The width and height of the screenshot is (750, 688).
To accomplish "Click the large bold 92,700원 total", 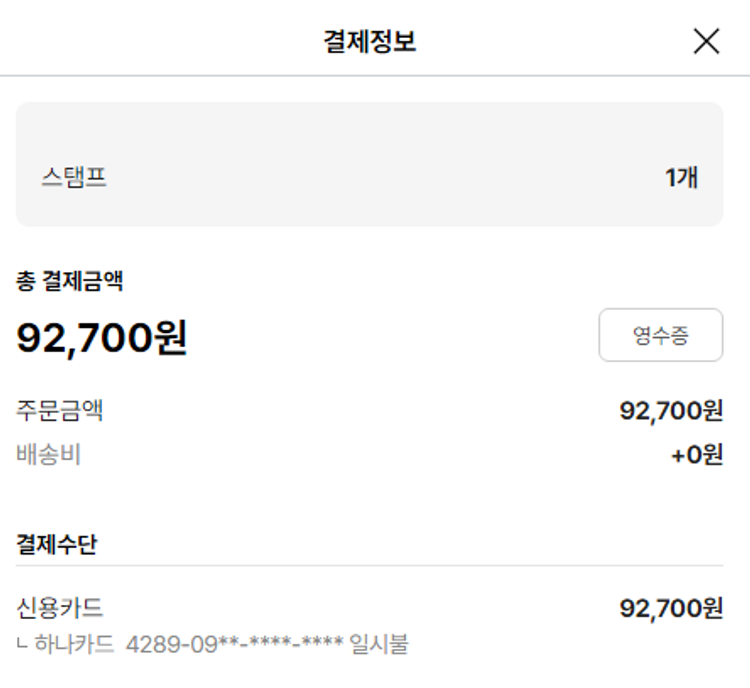I will pos(102,338).
